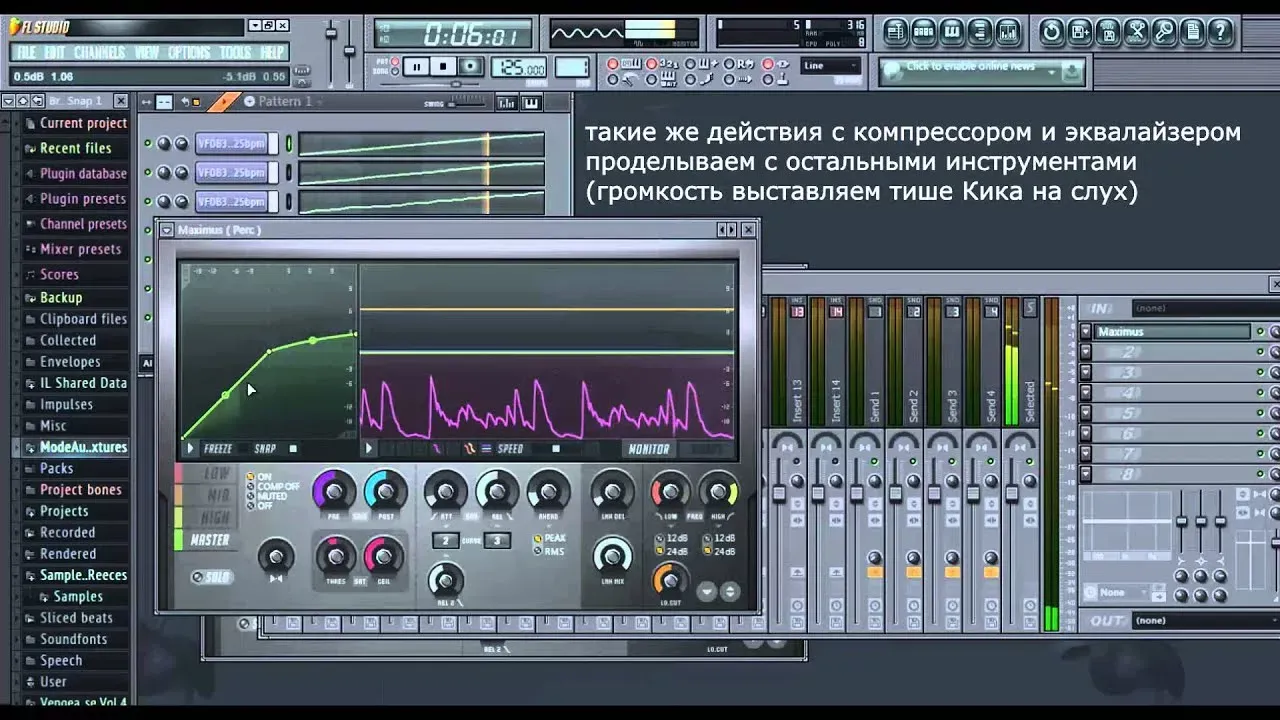Click the record button in transport

(x=471, y=67)
